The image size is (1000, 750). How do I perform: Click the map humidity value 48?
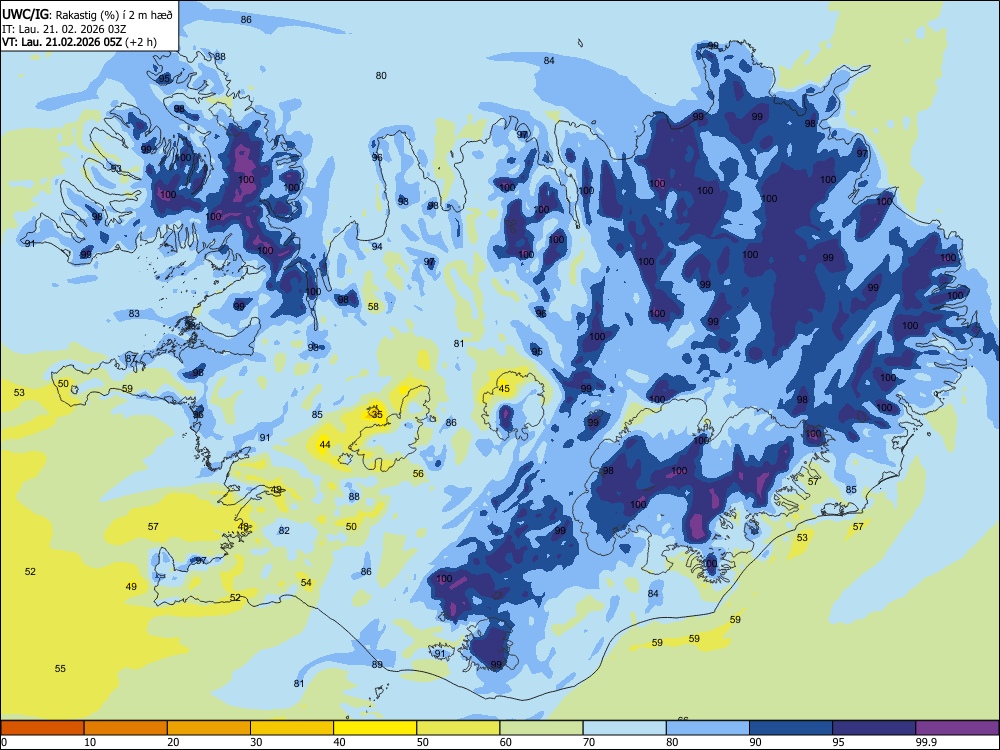point(244,527)
